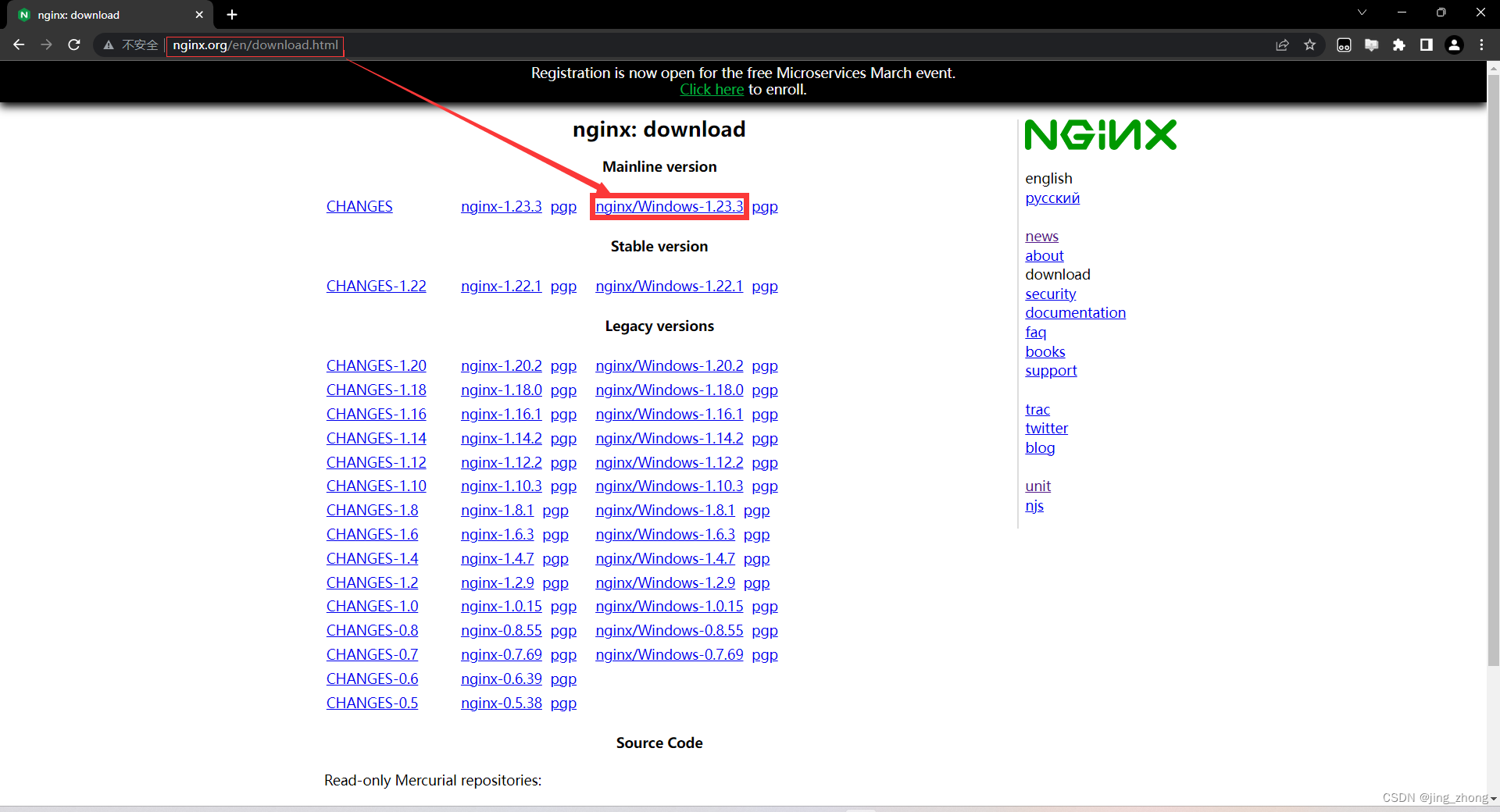Image resolution: width=1500 pixels, height=812 pixels.
Task: Open the share page icon
Action: click(1282, 45)
